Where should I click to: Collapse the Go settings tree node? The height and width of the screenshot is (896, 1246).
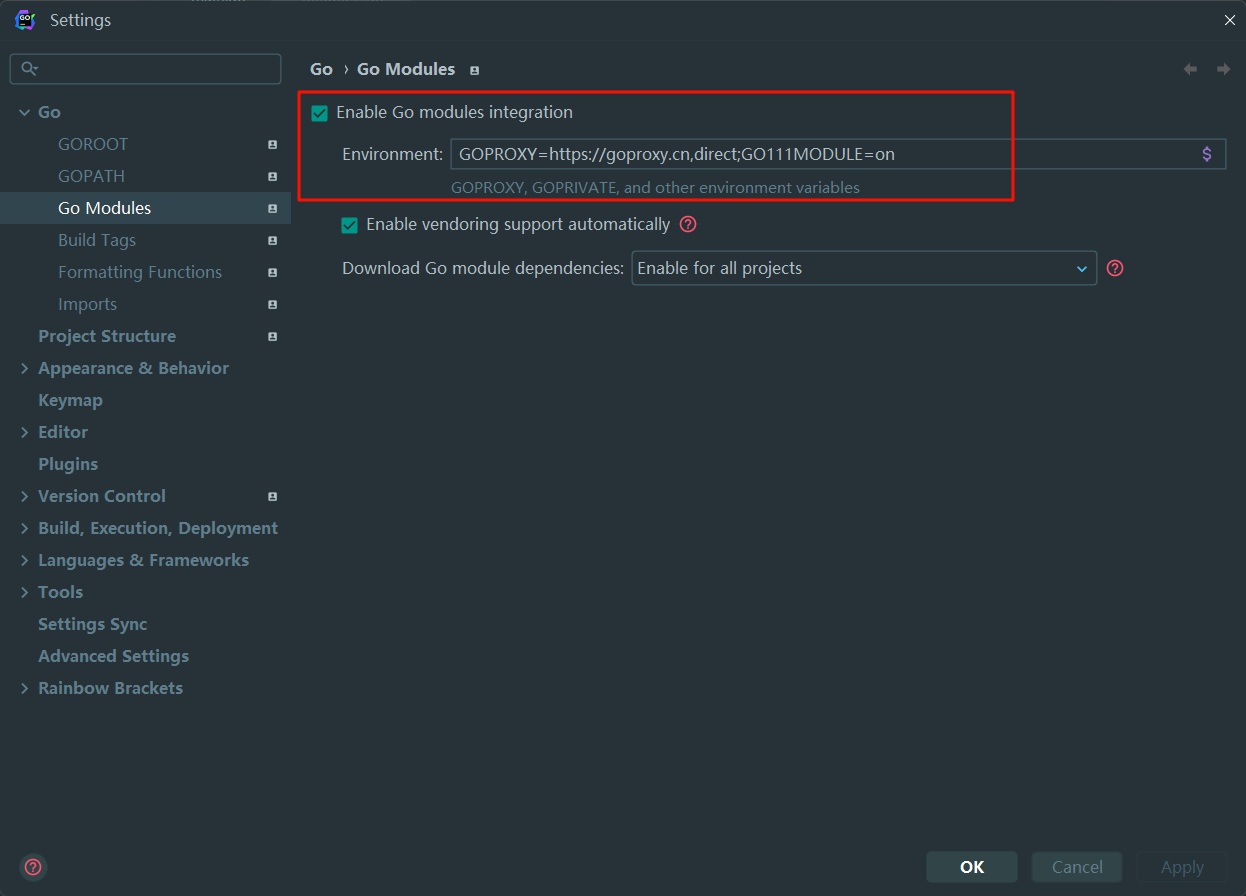25,112
